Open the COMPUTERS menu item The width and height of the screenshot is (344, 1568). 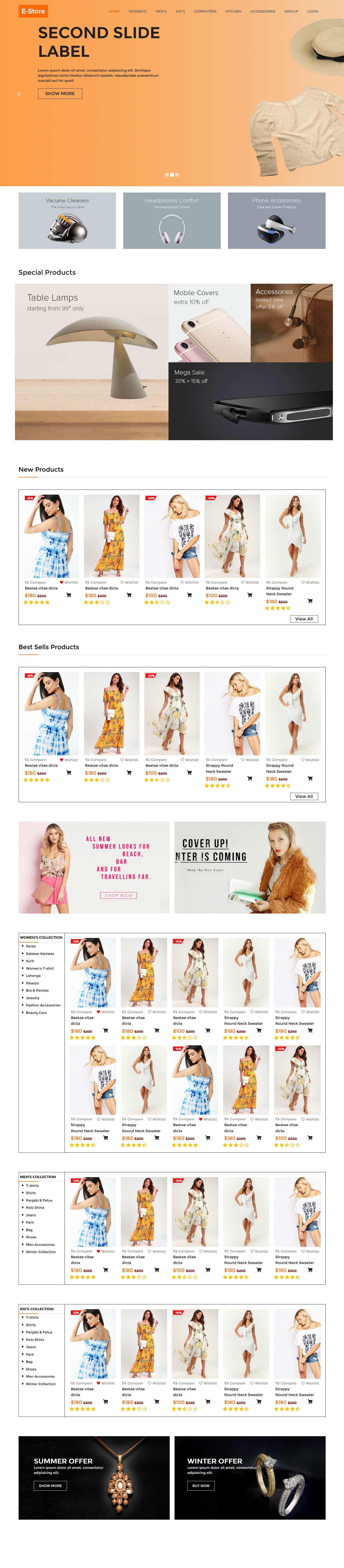point(205,11)
